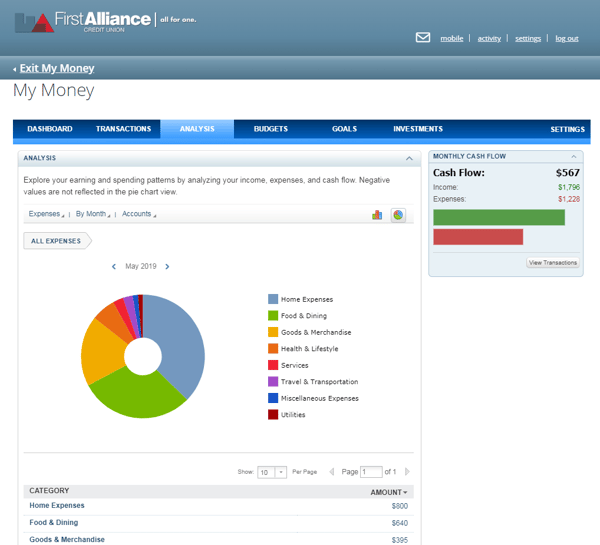Click the Utilities legend label
This screenshot has height=545, width=600.
click(x=293, y=415)
